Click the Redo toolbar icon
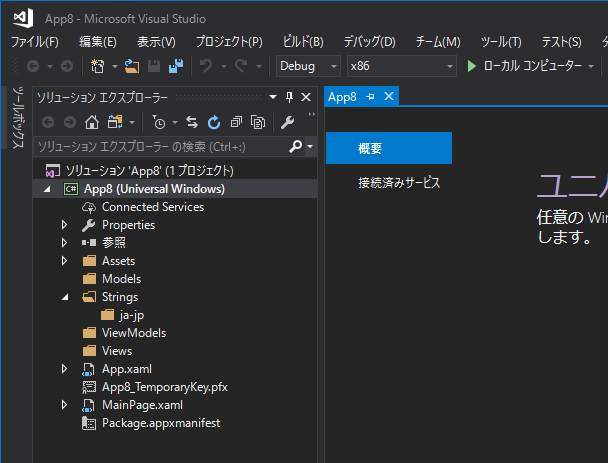 coord(241,66)
